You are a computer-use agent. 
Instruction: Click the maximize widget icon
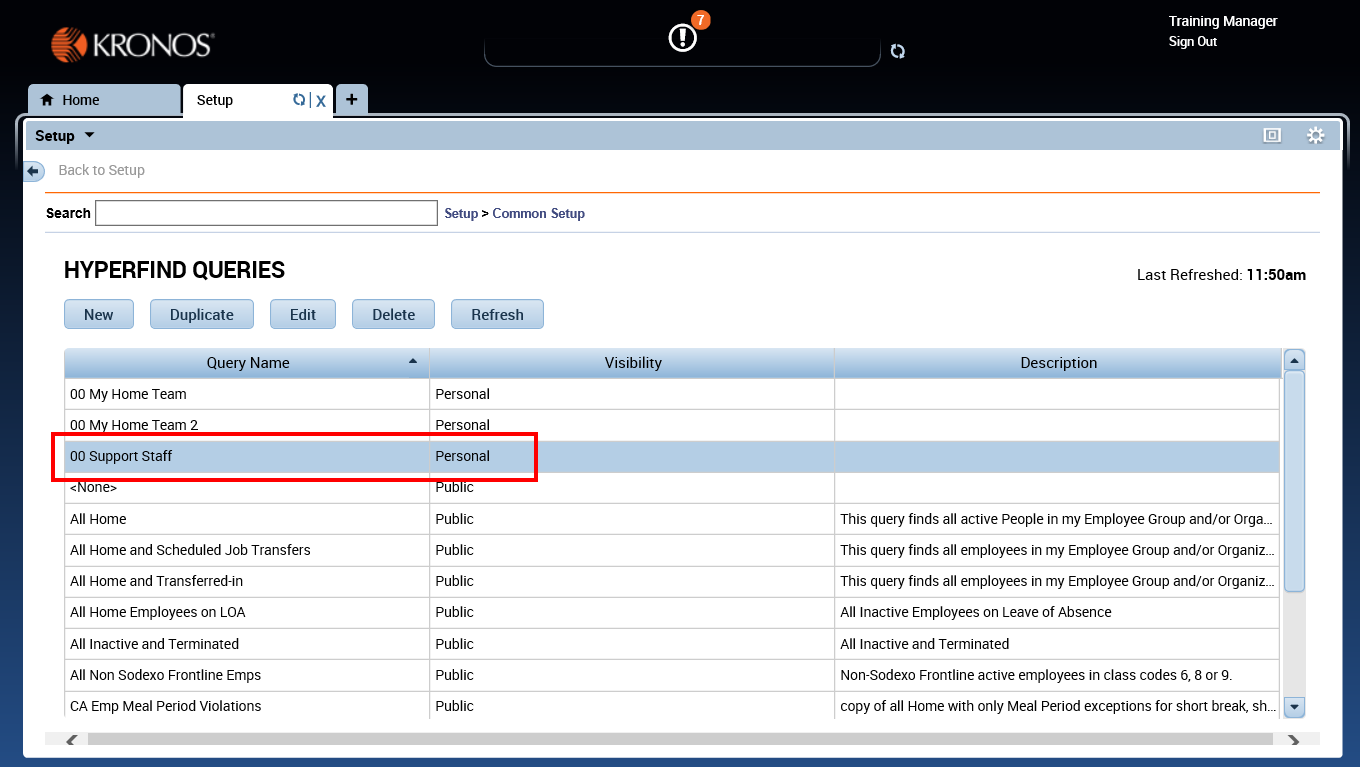1272,136
